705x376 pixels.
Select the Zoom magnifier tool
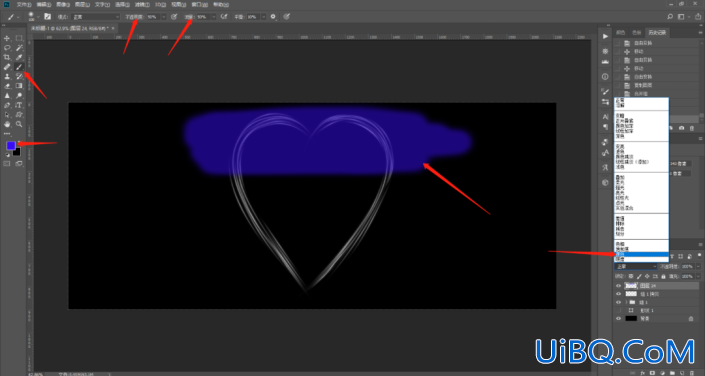tap(19, 124)
